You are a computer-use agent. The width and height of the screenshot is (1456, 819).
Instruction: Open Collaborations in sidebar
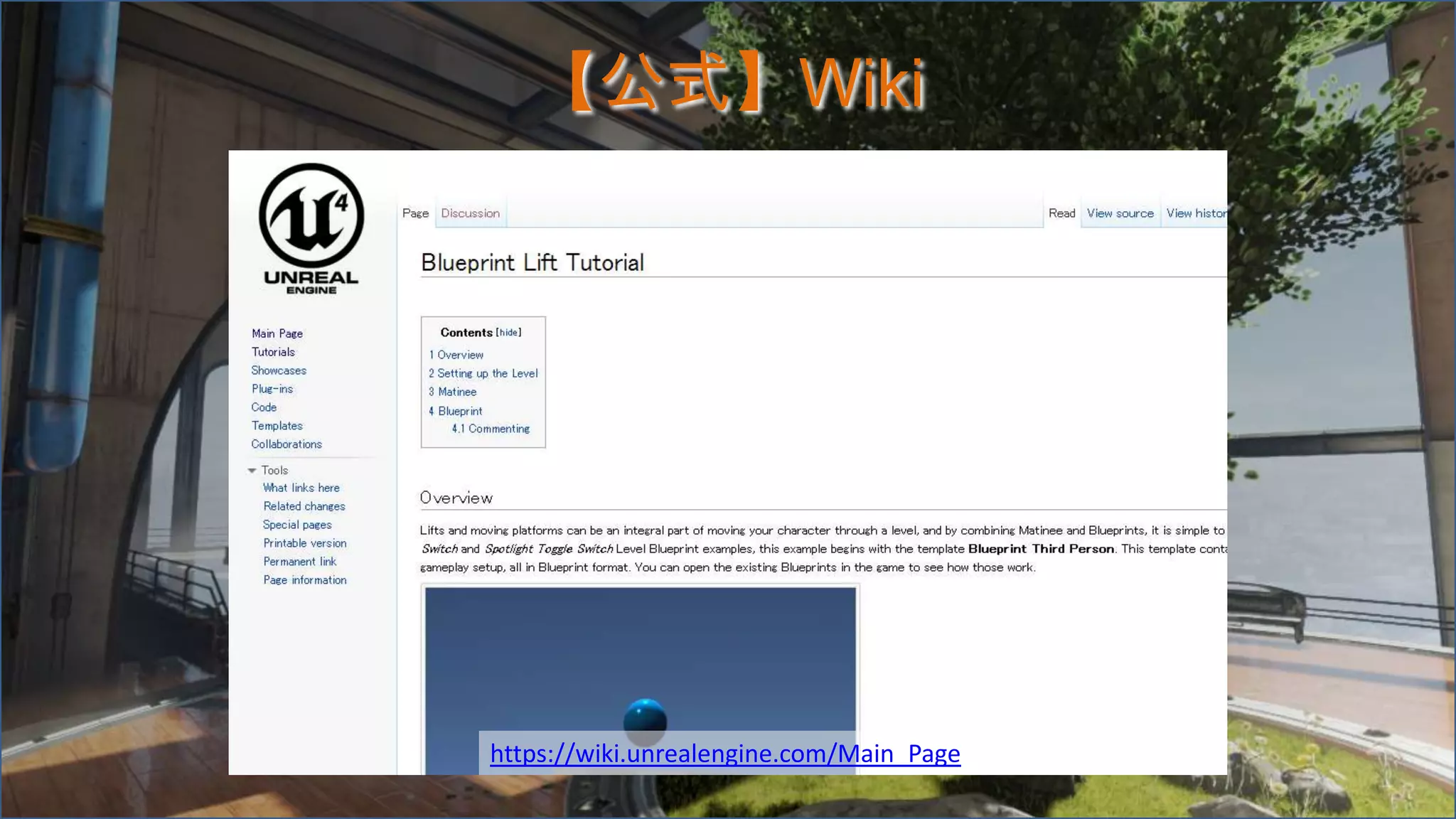(287, 444)
